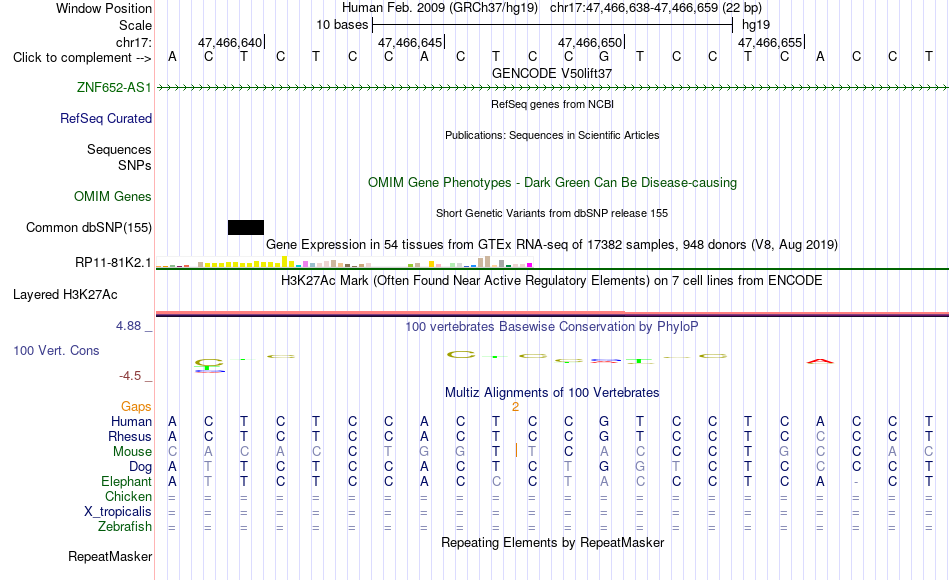Click the H3K27Ac Mark ENCODE track title
Image resolution: width=950 pixels, height=580 pixels.
tap(552, 281)
